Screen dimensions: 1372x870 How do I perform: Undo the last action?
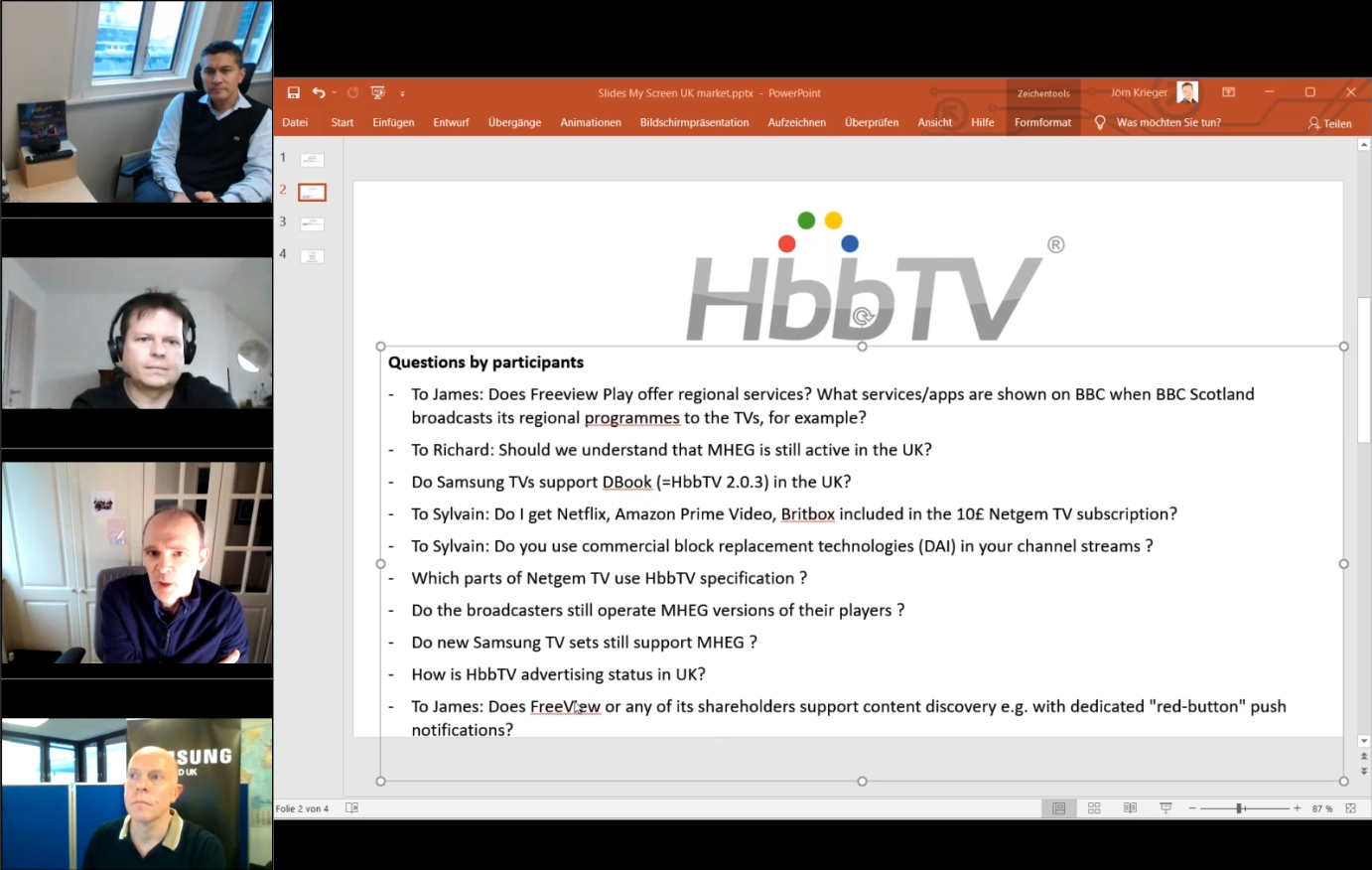tap(318, 92)
